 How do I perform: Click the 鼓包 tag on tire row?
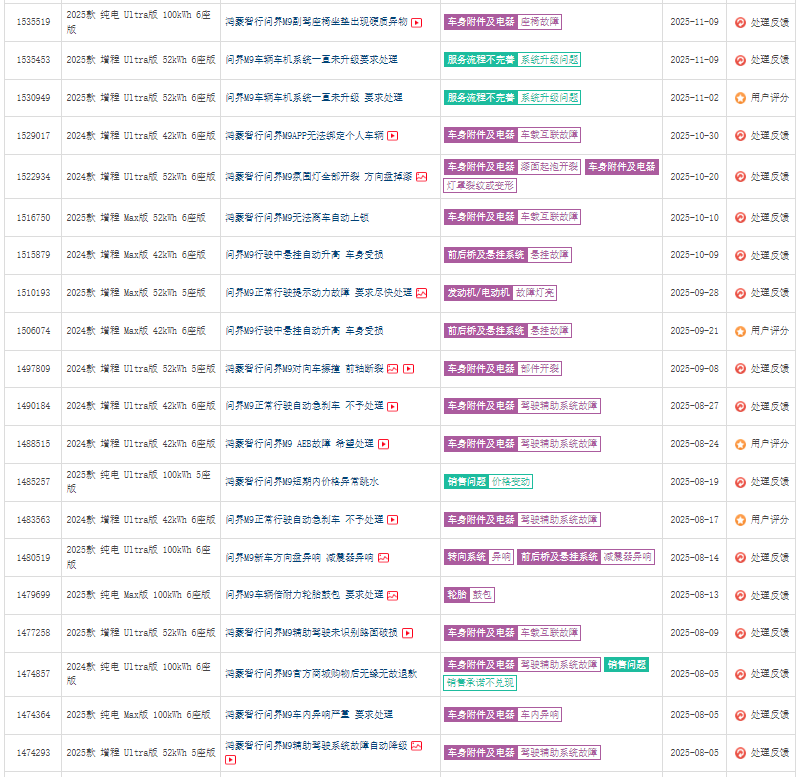[x=482, y=595]
